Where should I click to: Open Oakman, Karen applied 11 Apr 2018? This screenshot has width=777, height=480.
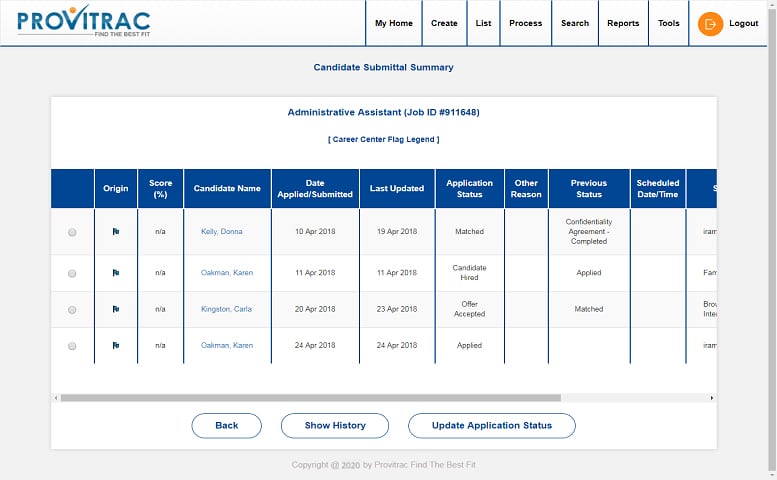[226, 272]
